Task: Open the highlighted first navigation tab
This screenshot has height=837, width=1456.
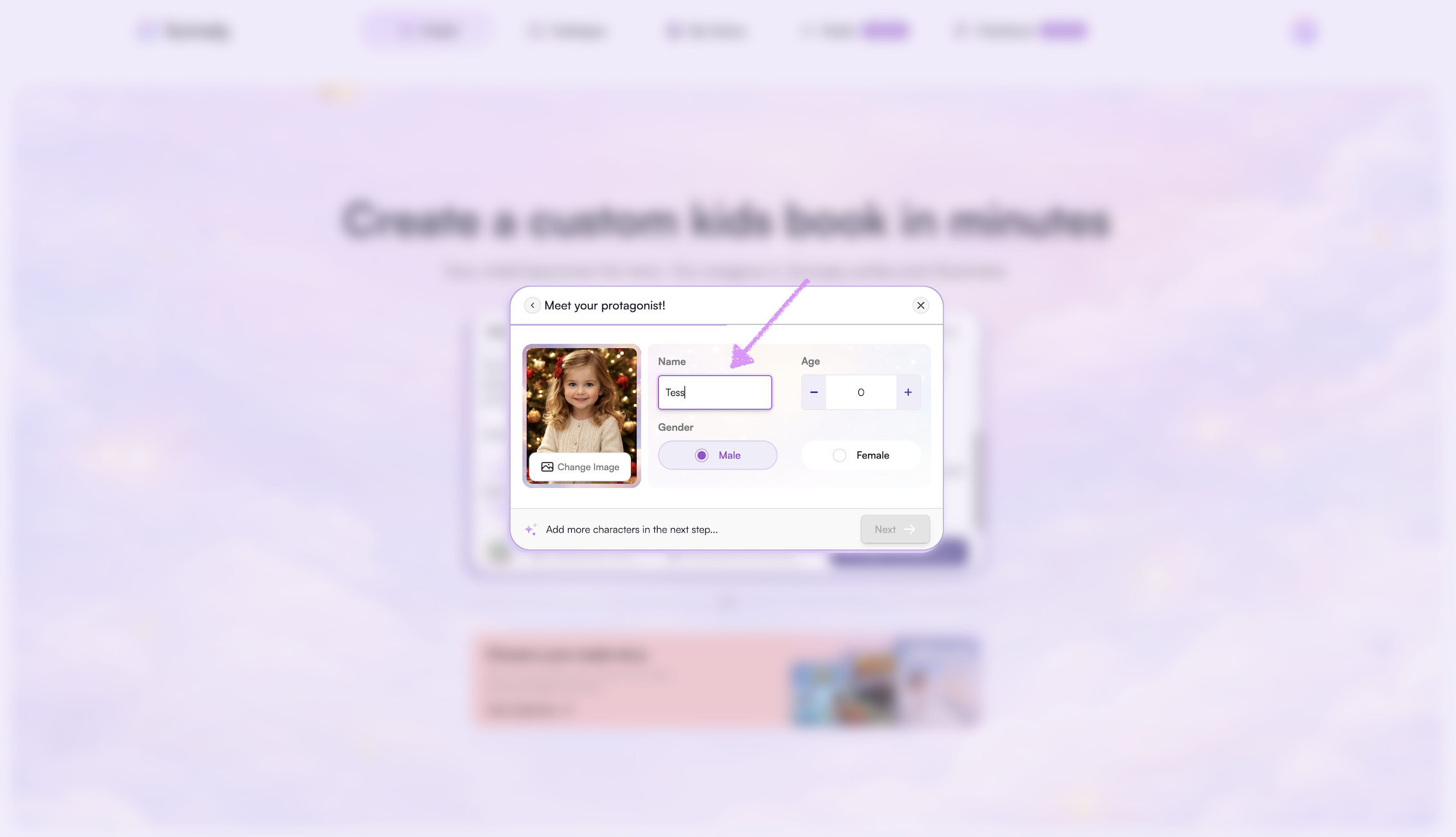Action: (428, 31)
